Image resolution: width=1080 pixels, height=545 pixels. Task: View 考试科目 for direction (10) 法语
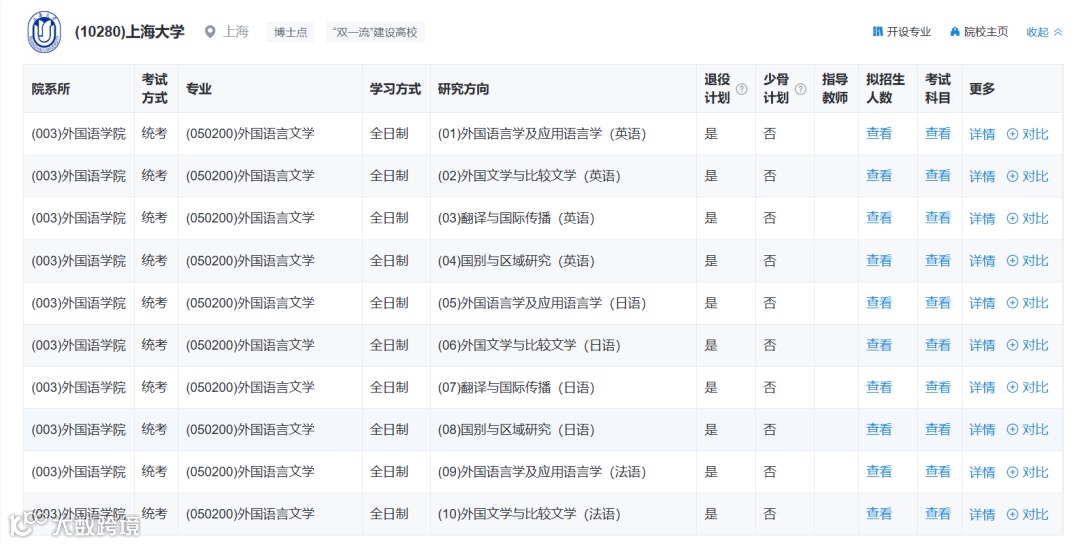(937, 513)
